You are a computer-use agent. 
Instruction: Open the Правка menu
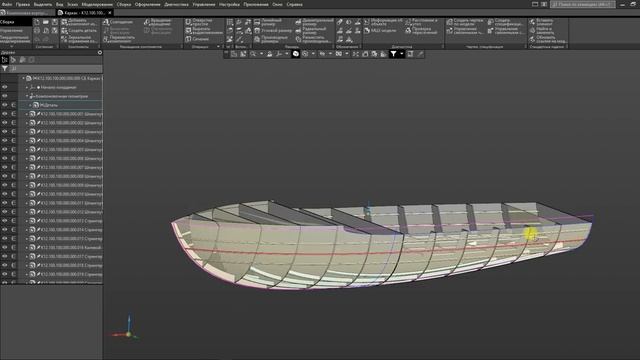click(x=22, y=4)
